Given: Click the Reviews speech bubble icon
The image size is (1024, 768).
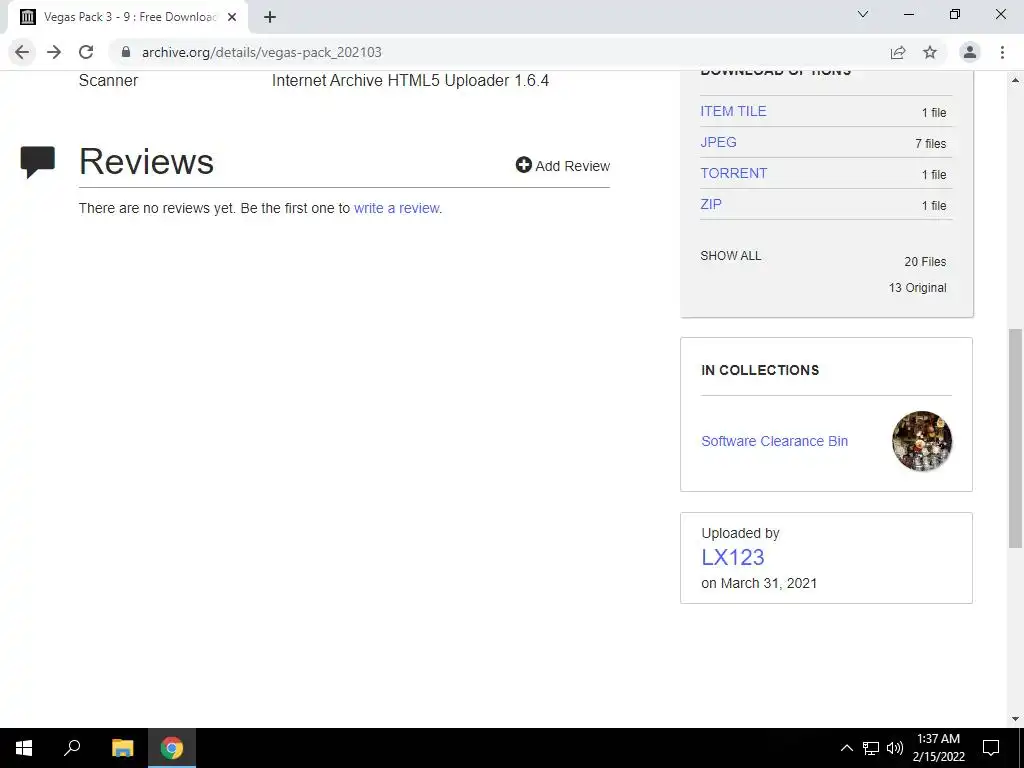Looking at the screenshot, I should pyautogui.click(x=38, y=161).
